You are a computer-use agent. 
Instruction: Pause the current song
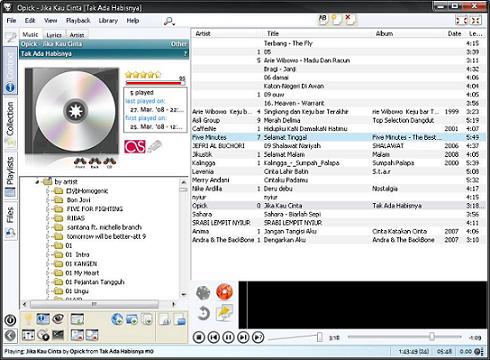228,337
